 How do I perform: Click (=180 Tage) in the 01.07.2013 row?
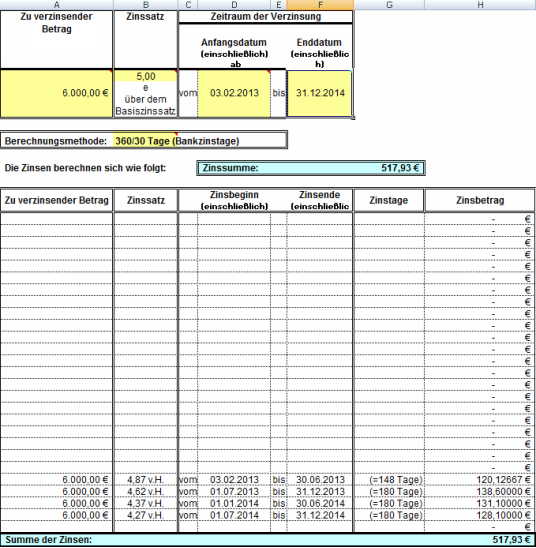pyautogui.click(x=389, y=491)
